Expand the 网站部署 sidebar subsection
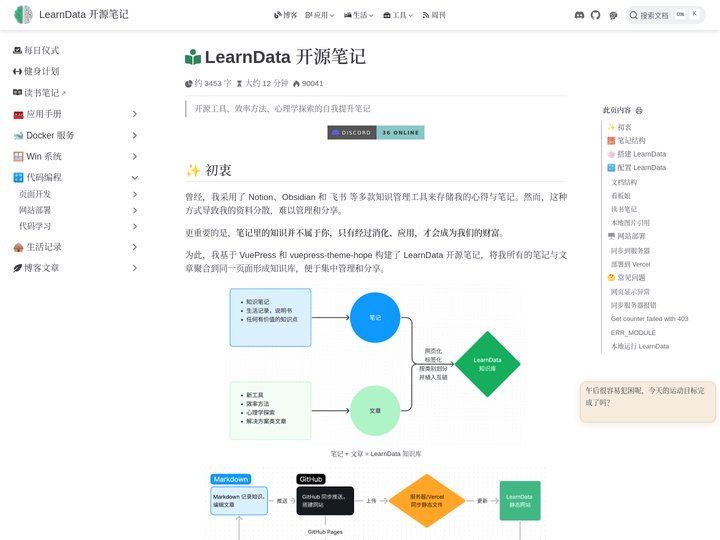Image resolution: width=720 pixels, height=540 pixels. (134, 210)
